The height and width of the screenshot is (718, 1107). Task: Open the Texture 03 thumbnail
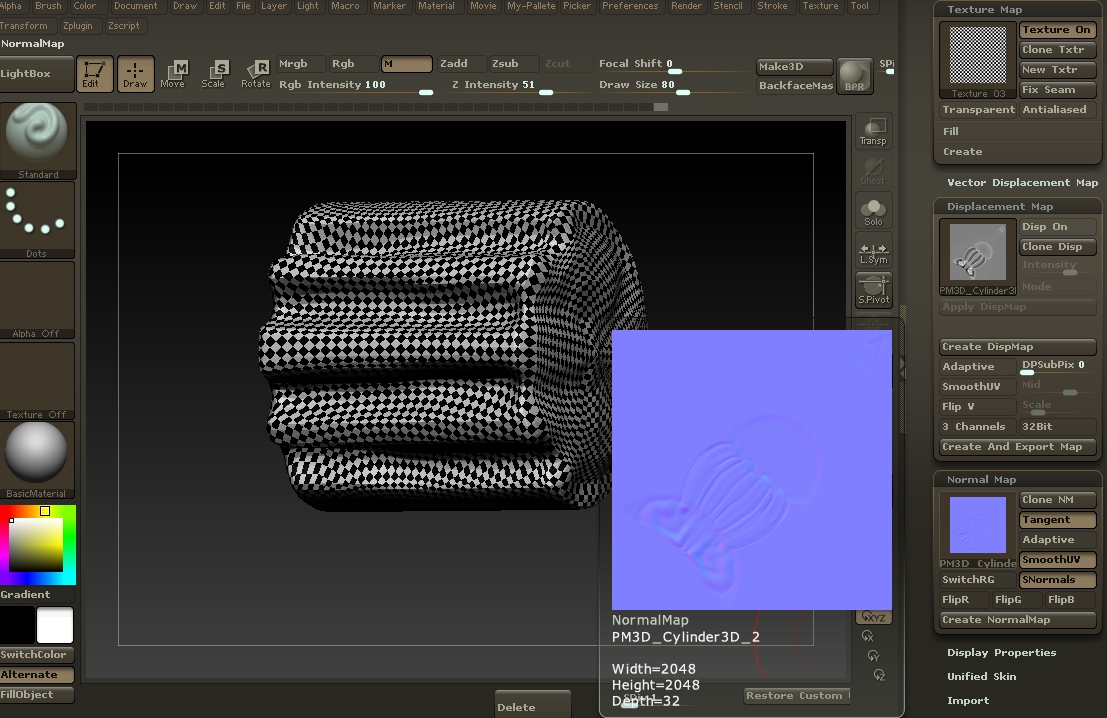click(x=978, y=60)
